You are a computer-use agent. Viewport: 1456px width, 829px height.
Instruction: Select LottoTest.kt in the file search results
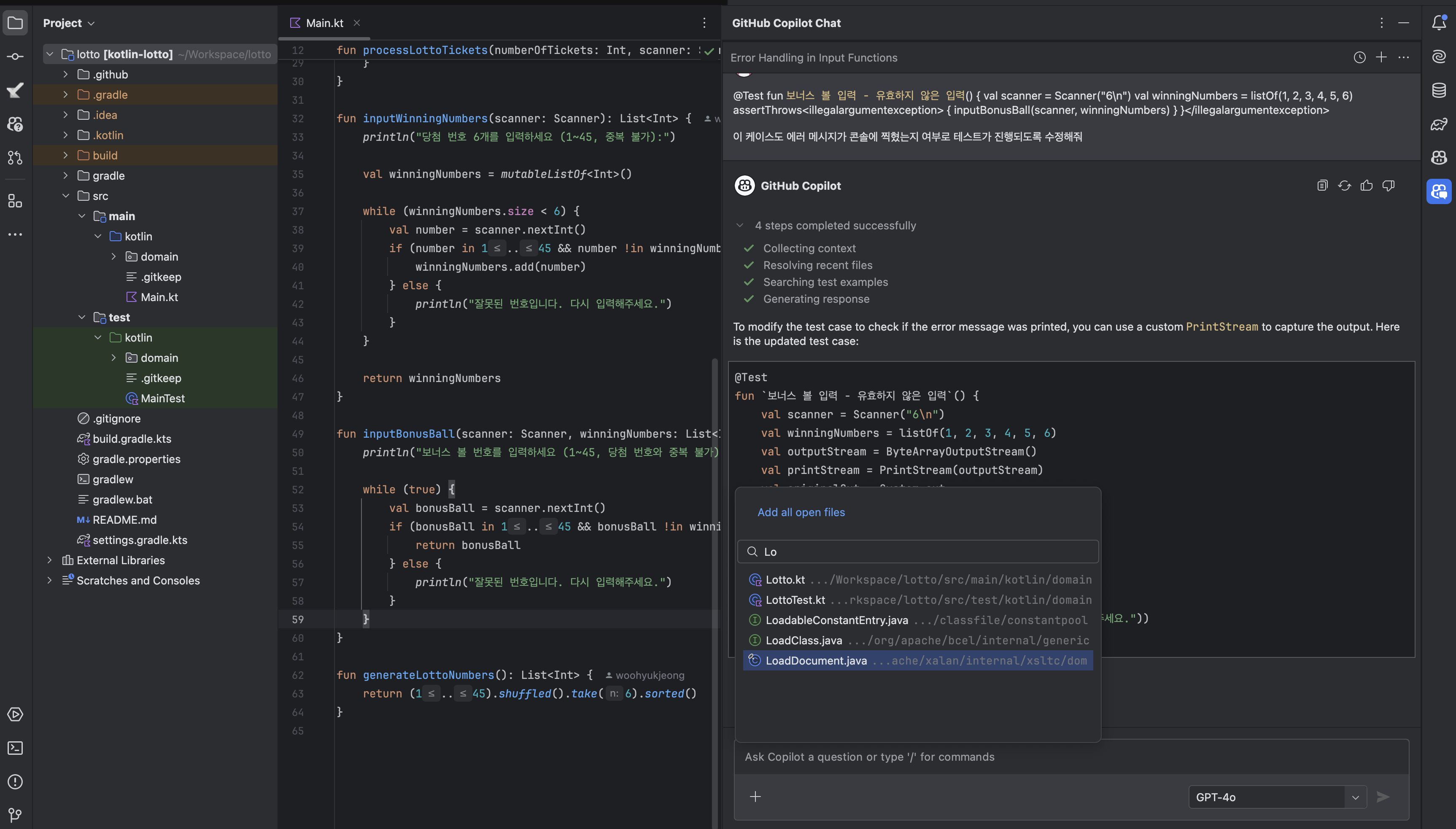tap(918, 600)
